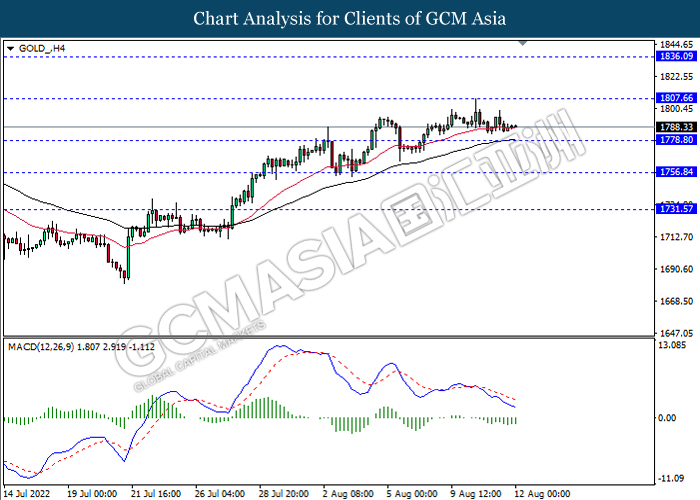The height and width of the screenshot is (500, 700).
Task: Click the 28 Jul 20:00 time label
Action: [x=283, y=494]
